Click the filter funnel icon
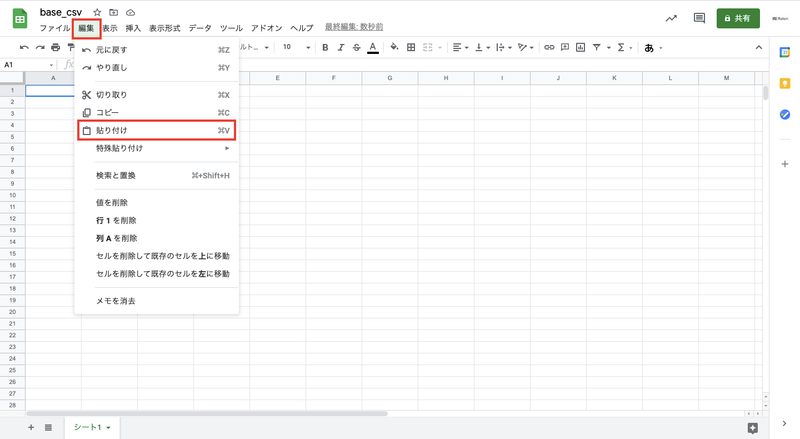The width and height of the screenshot is (800, 439). point(596,47)
